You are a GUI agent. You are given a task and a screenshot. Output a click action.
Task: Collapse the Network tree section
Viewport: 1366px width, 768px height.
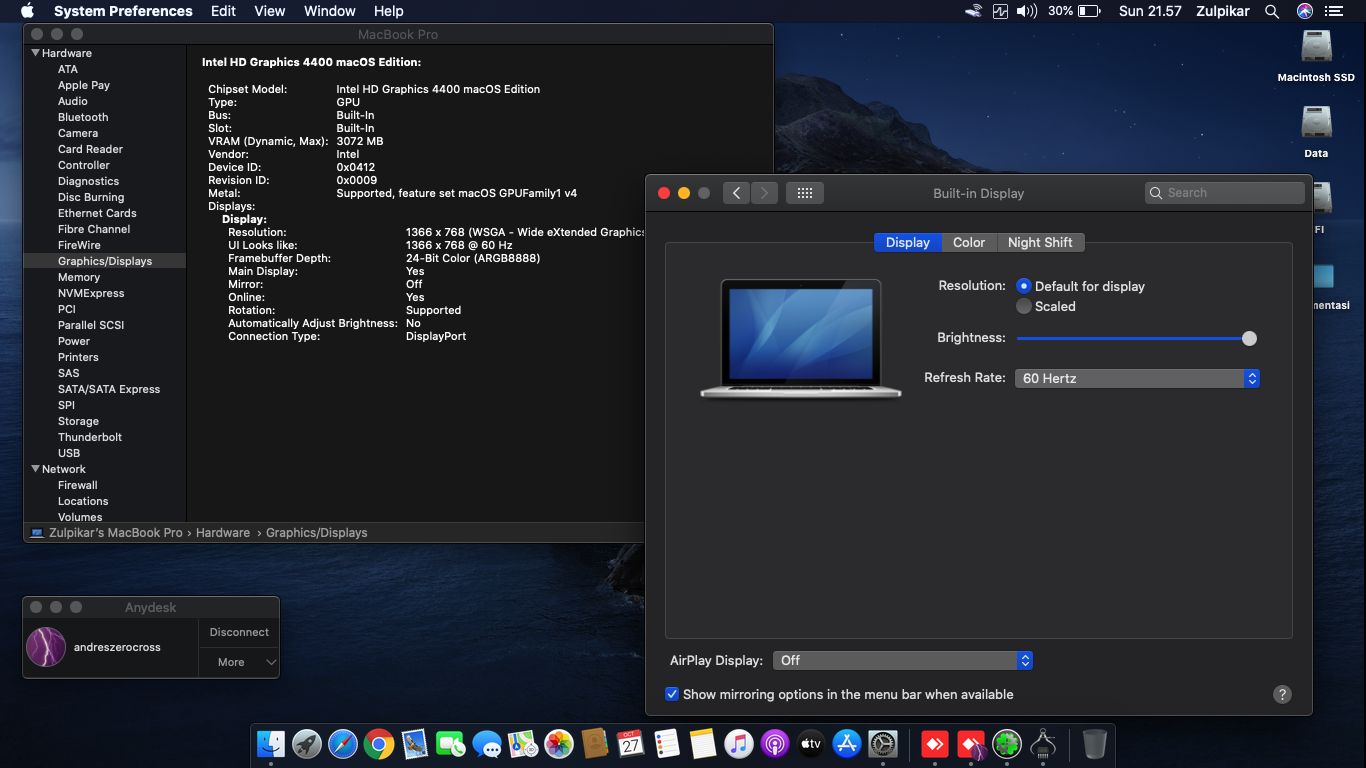tap(36, 469)
